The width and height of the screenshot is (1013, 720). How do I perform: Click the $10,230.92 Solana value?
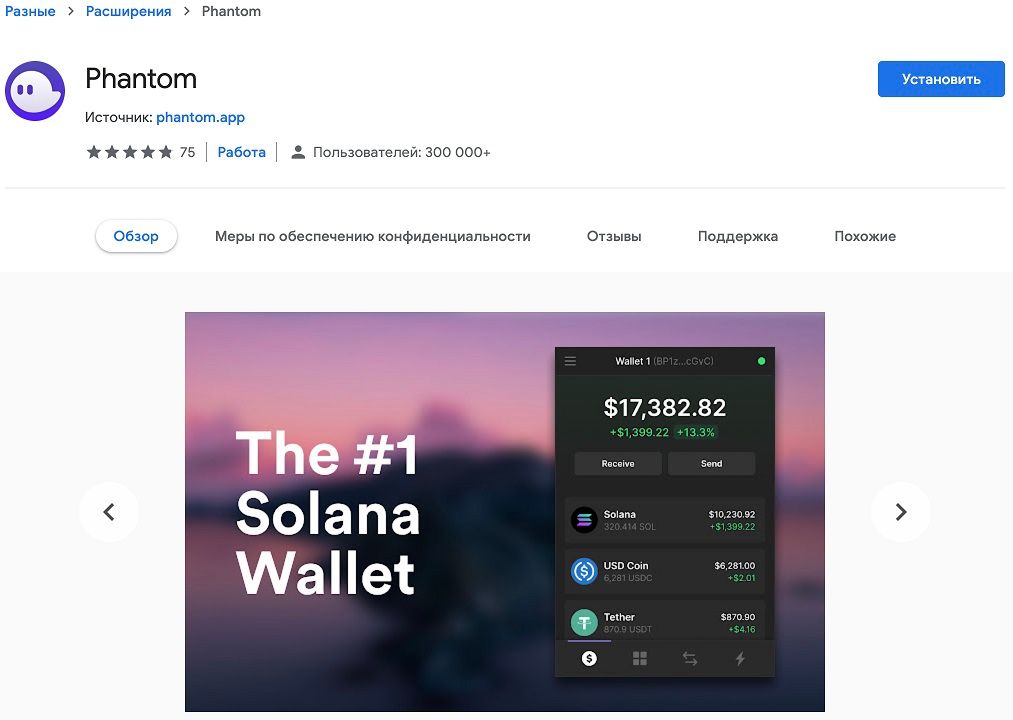[x=732, y=514]
